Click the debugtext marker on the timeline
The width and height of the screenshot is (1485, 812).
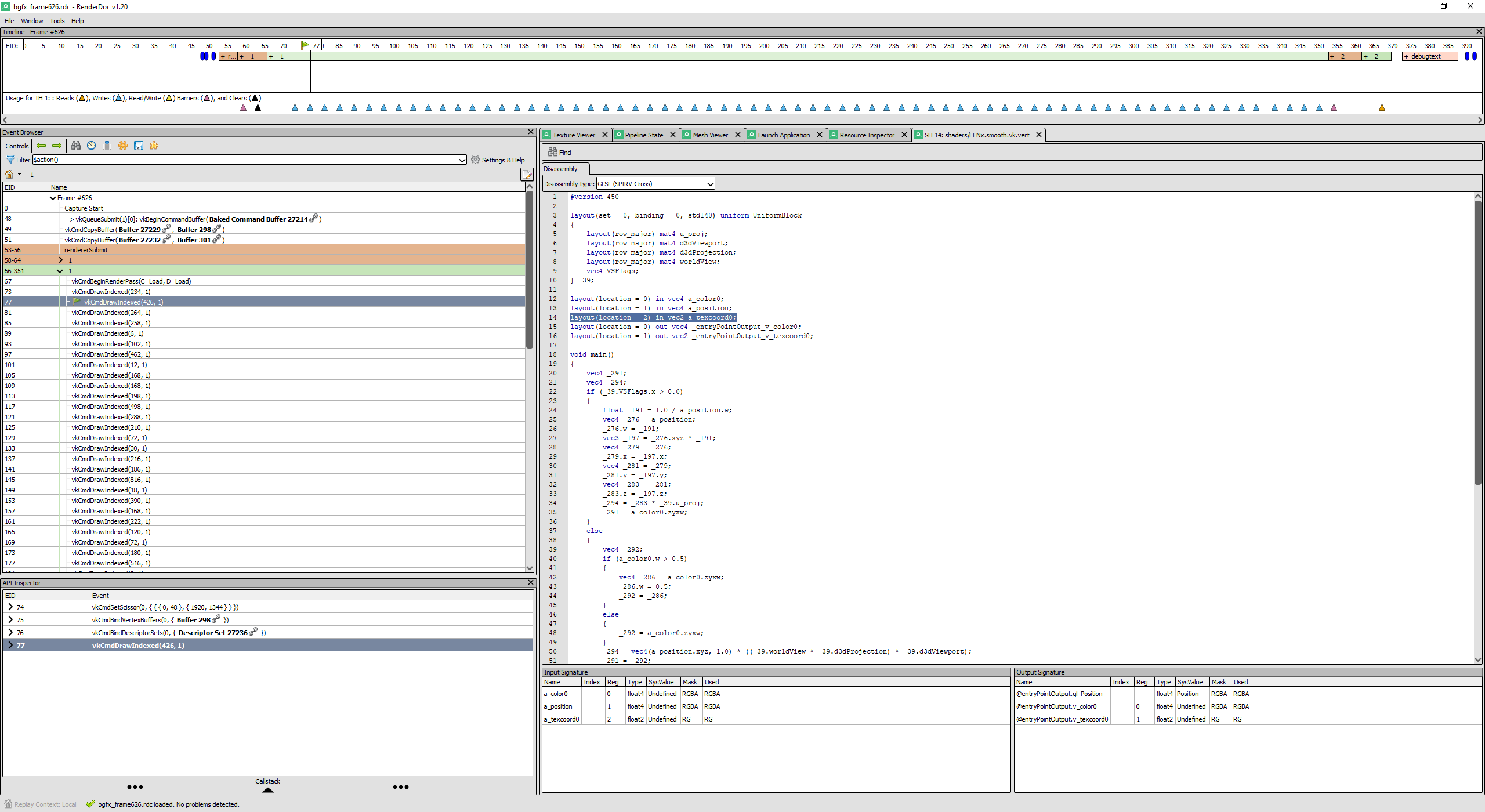[x=1430, y=56]
